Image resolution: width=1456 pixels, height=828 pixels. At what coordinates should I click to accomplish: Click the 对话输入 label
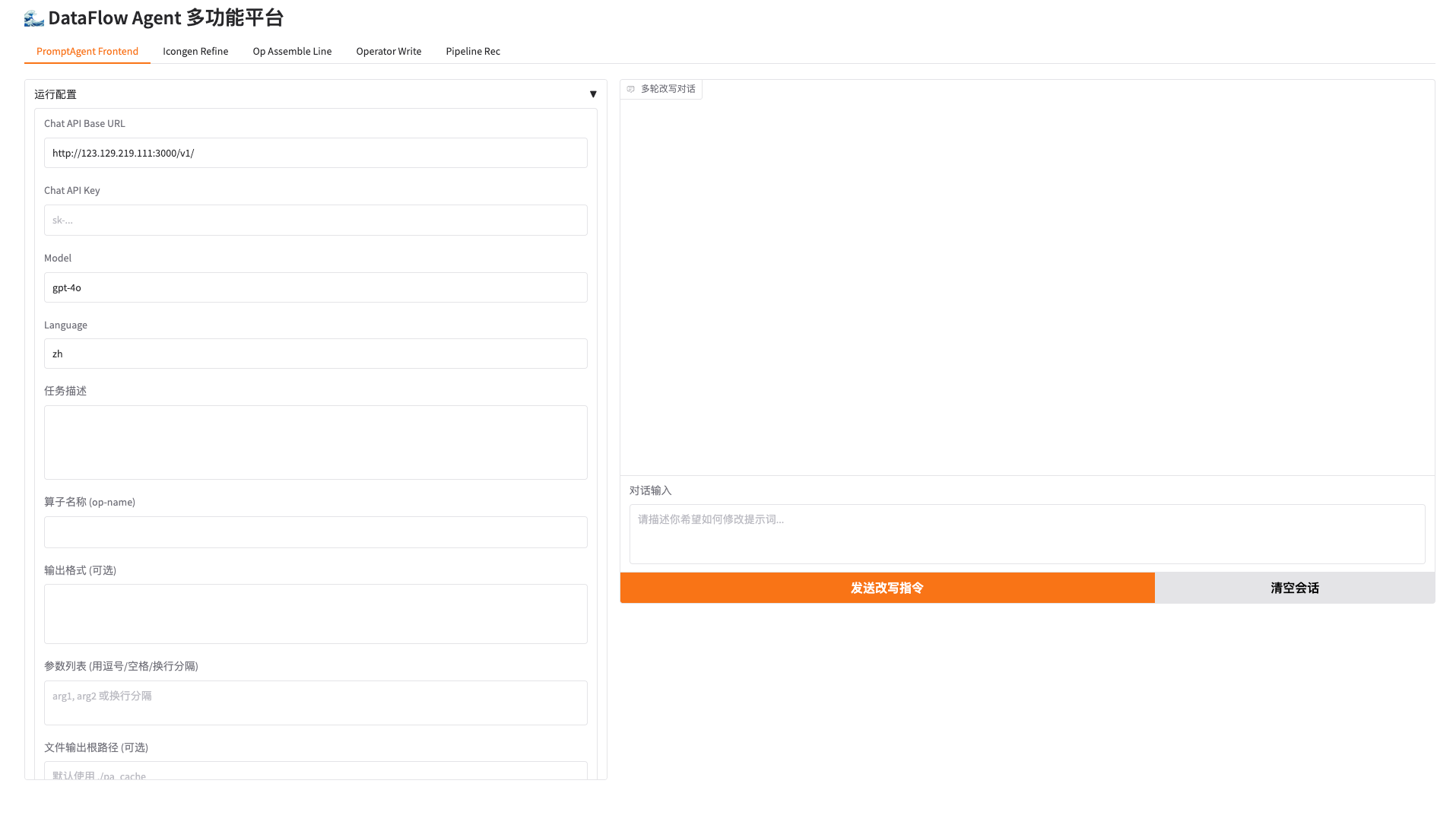pos(651,490)
